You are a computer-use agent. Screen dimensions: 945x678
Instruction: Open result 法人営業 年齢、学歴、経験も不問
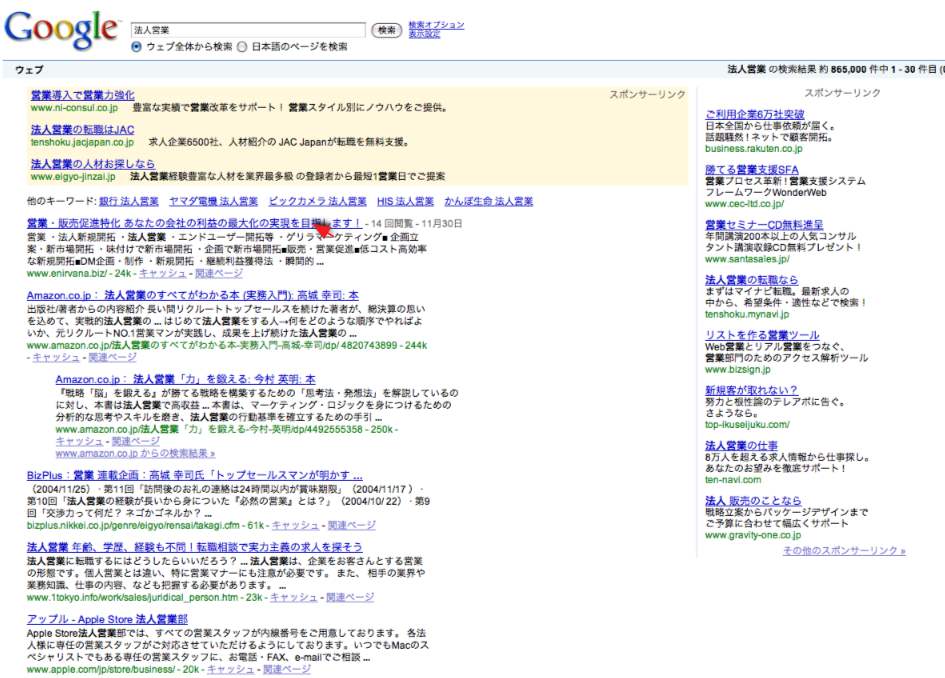195,547
